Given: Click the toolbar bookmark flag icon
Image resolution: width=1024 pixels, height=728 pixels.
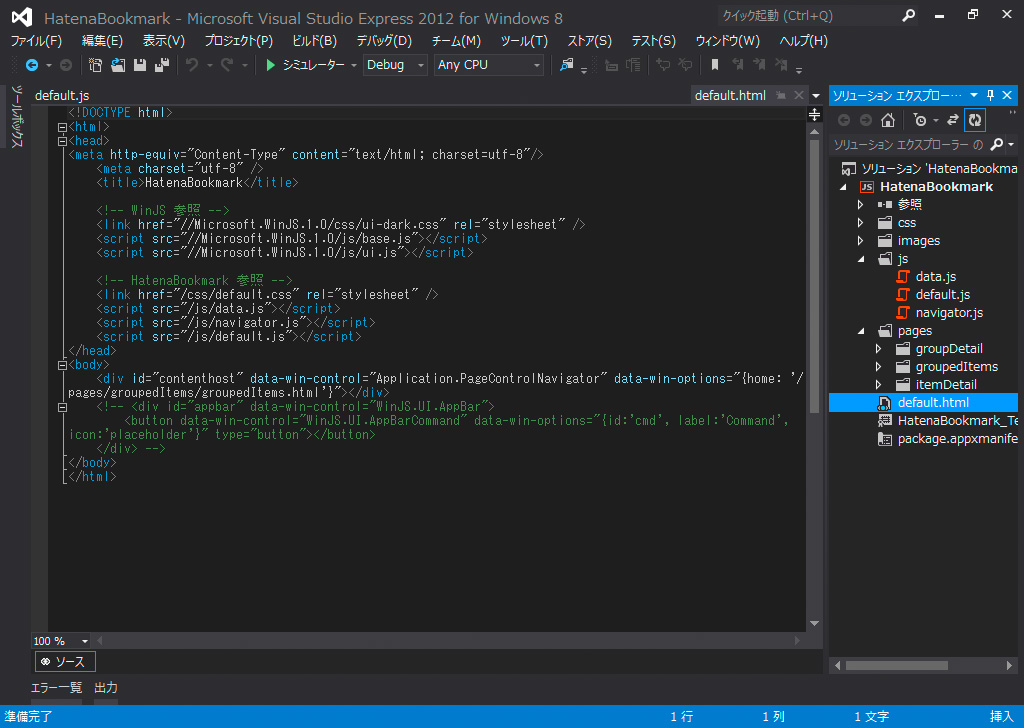Looking at the screenshot, I should click(715, 65).
